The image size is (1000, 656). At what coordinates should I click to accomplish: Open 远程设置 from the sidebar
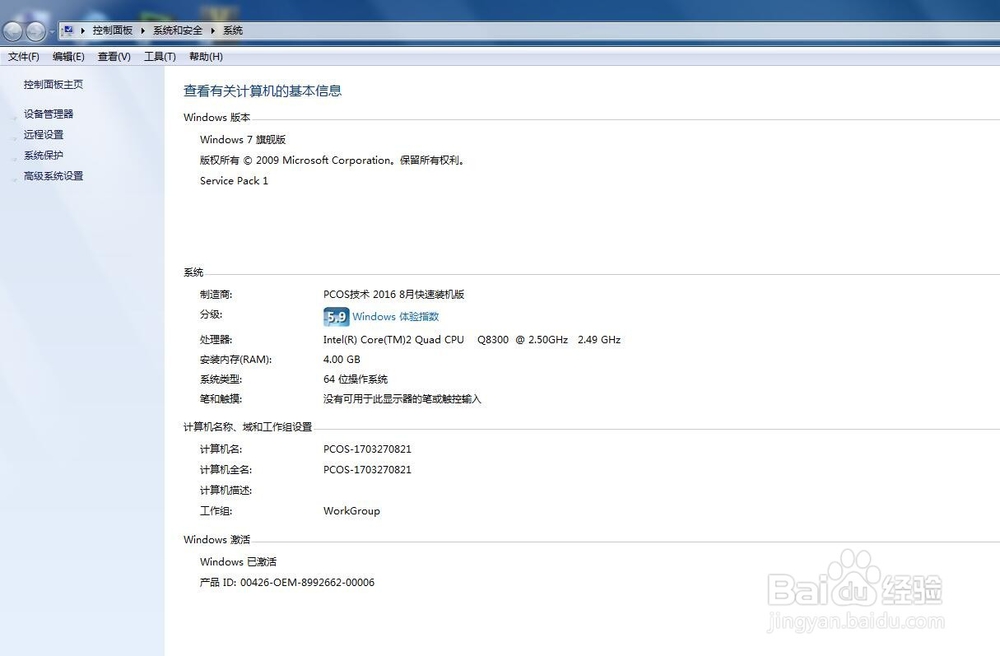pos(43,135)
